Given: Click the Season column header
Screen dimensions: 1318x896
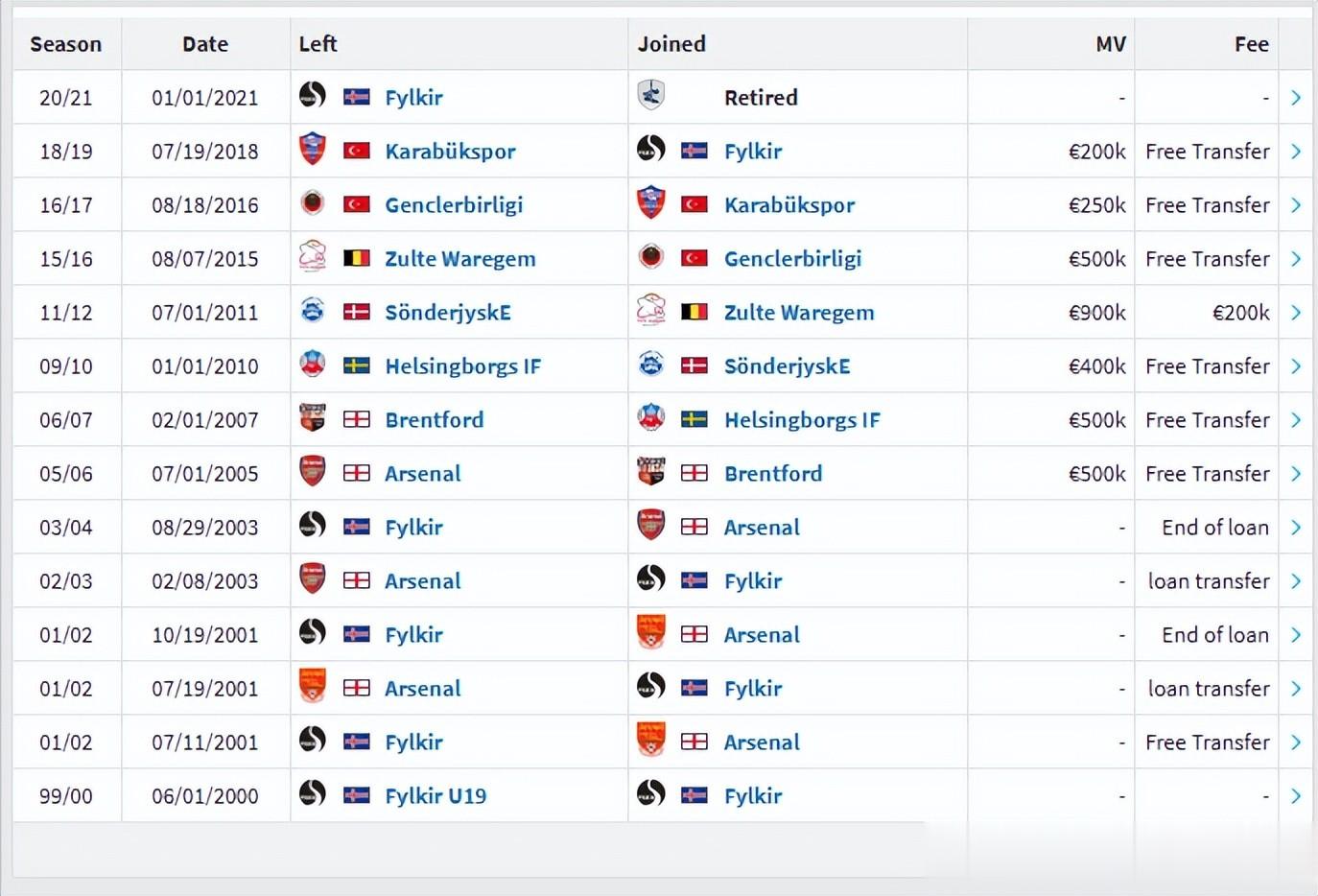Looking at the screenshot, I should pyautogui.click(x=65, y=44).
